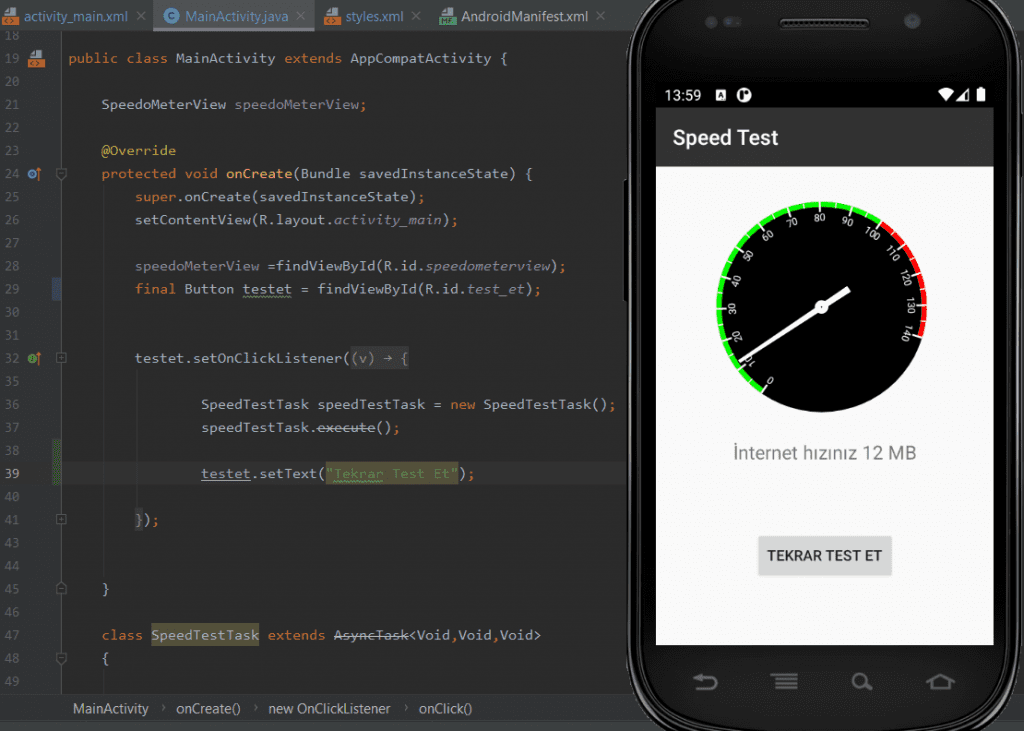This screenshot has height=731, width=1024.
Task: Select the MainActivity breadcrumb
Action: pyautogui.click(x=110, y=709)
